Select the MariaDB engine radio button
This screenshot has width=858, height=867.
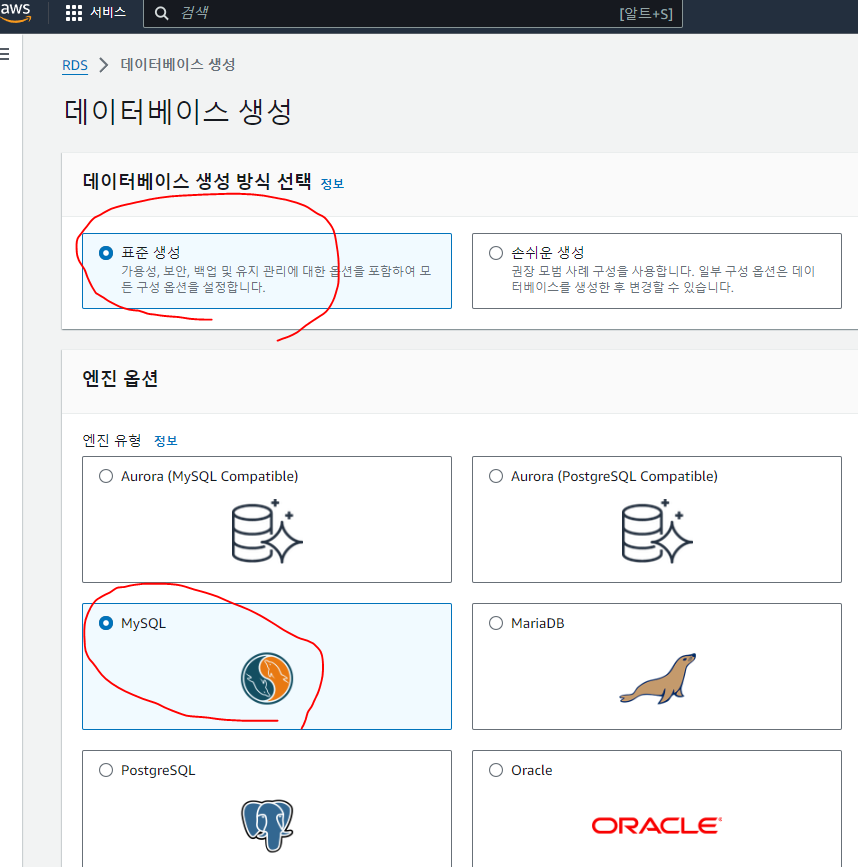point(496,623)
